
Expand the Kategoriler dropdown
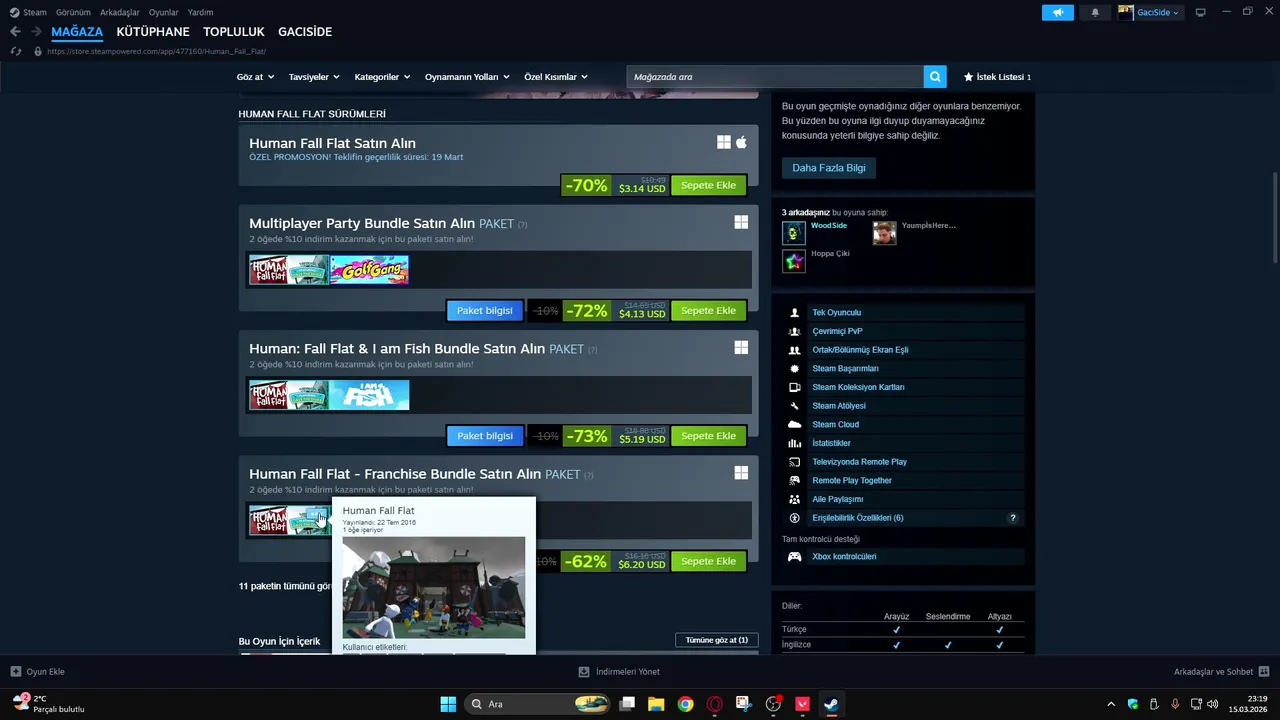click(x=382, y=77)
